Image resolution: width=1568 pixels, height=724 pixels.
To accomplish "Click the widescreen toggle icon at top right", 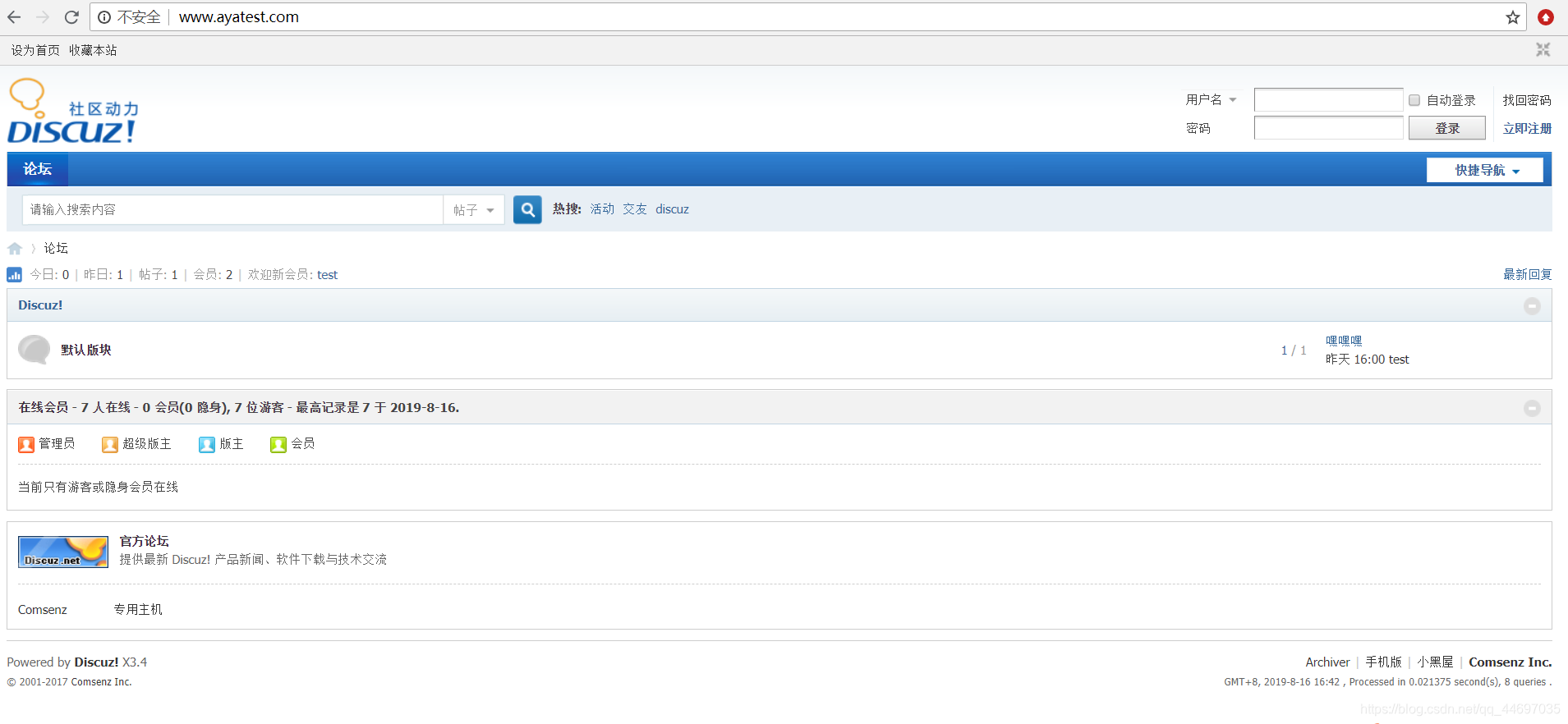I will [x=1543, y=50].
